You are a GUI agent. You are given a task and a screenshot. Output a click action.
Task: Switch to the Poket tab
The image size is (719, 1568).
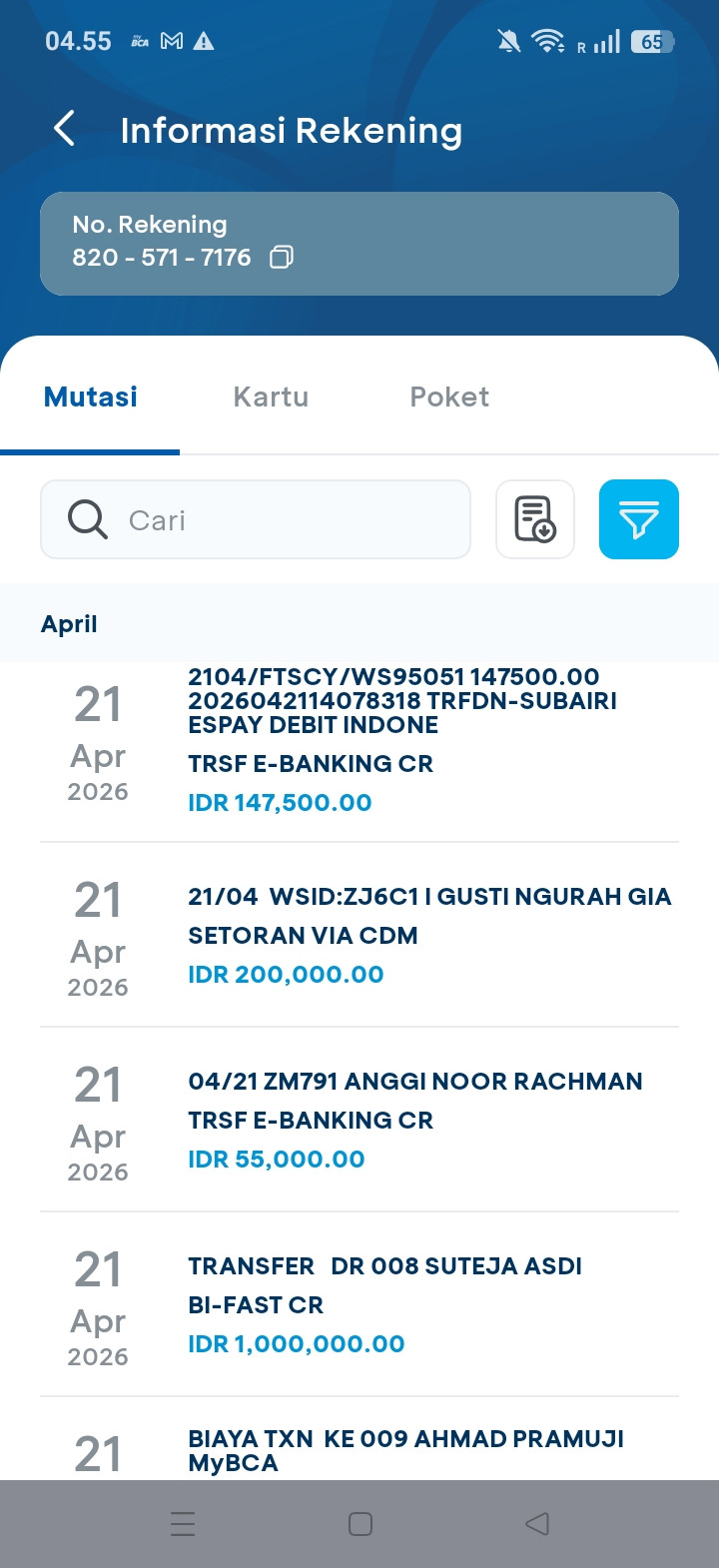[x=449, y=396]
